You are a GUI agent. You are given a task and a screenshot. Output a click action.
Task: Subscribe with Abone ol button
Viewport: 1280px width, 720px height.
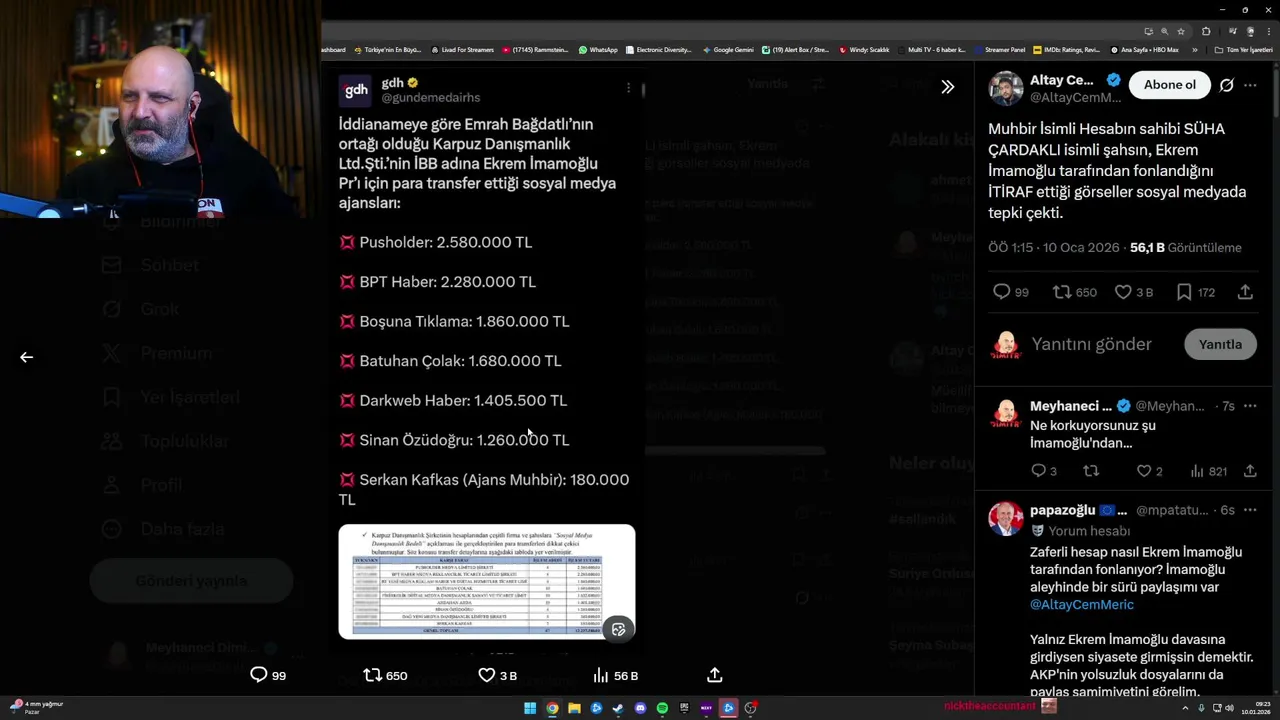(x=1169, y=85)
